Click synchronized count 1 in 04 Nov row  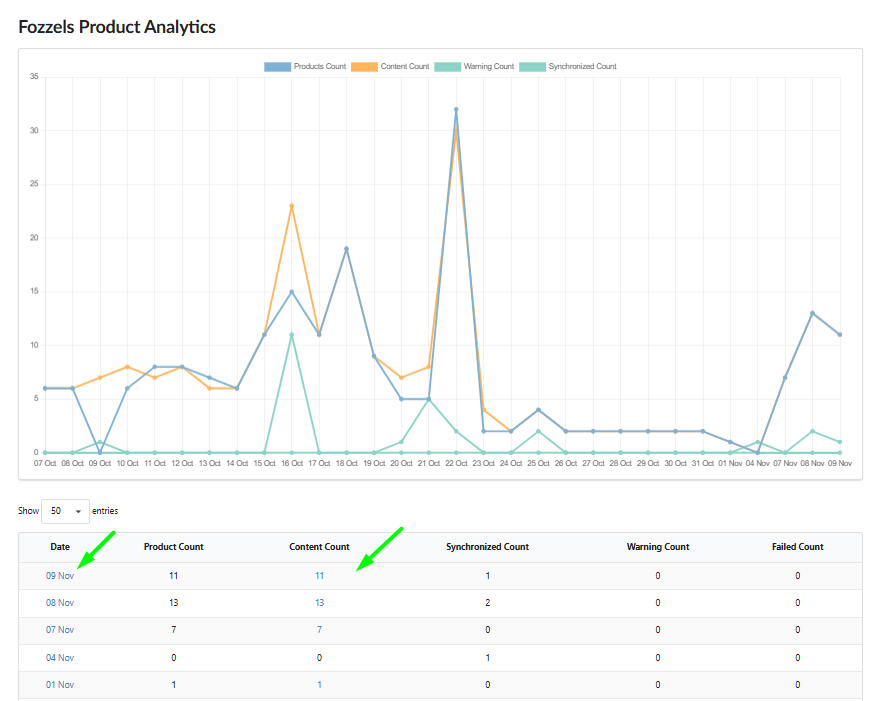click(x=488, y=658)
